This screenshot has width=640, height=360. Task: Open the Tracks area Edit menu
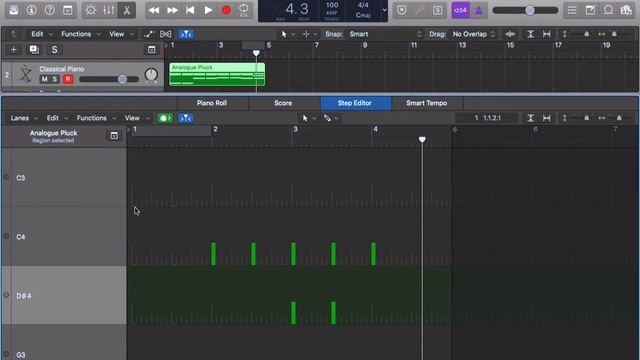pyautogui.click(x=42, y=34)
